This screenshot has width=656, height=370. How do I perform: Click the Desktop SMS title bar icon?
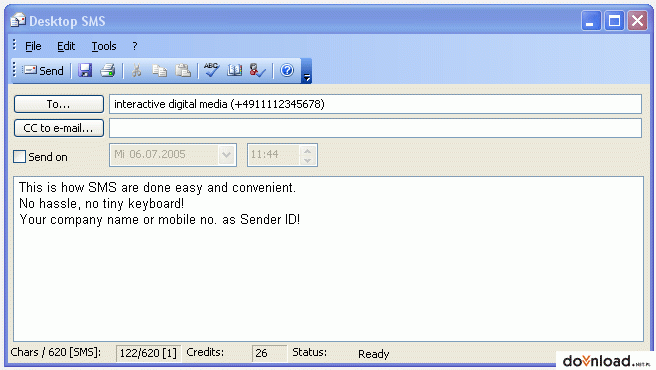(x=18, y=21)
